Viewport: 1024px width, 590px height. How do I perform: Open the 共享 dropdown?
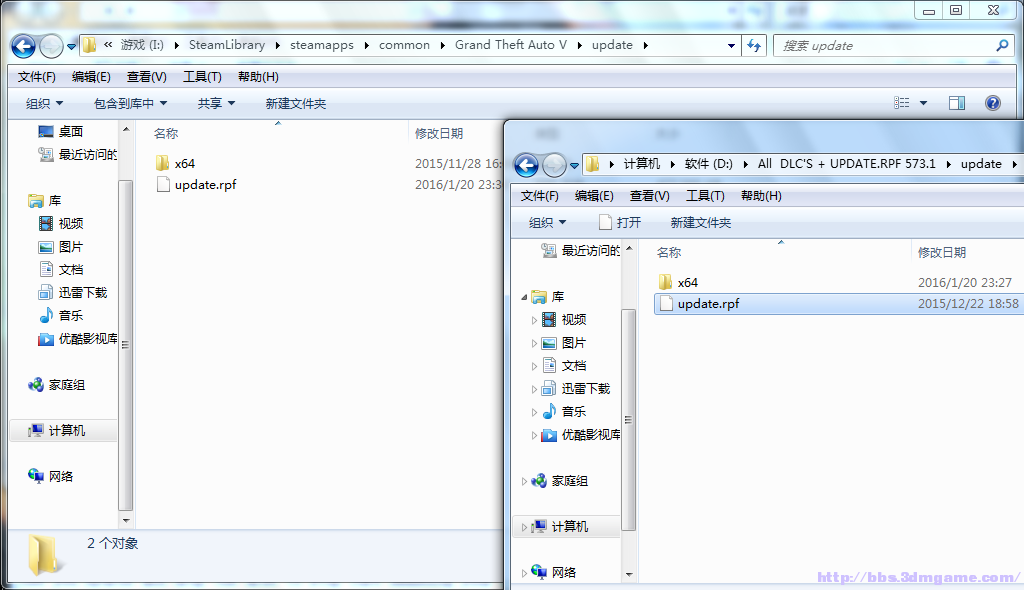(x=216, y=103)
